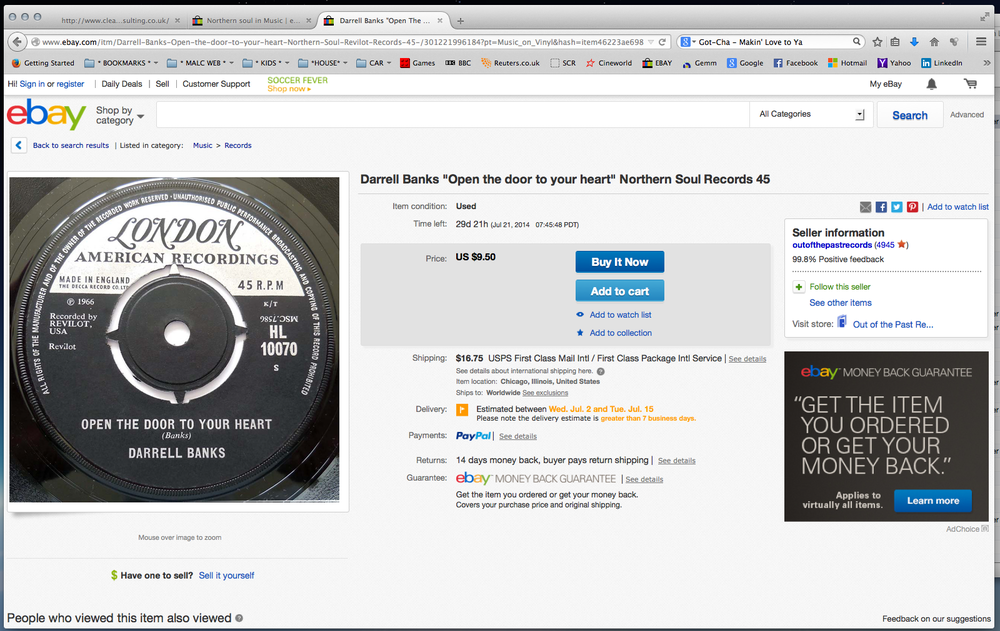This screenshot has width=1000, height=631.
Task: Open the MALC WEB bookmarks folder
Action: pyautogui.click(x=200, y=63)
